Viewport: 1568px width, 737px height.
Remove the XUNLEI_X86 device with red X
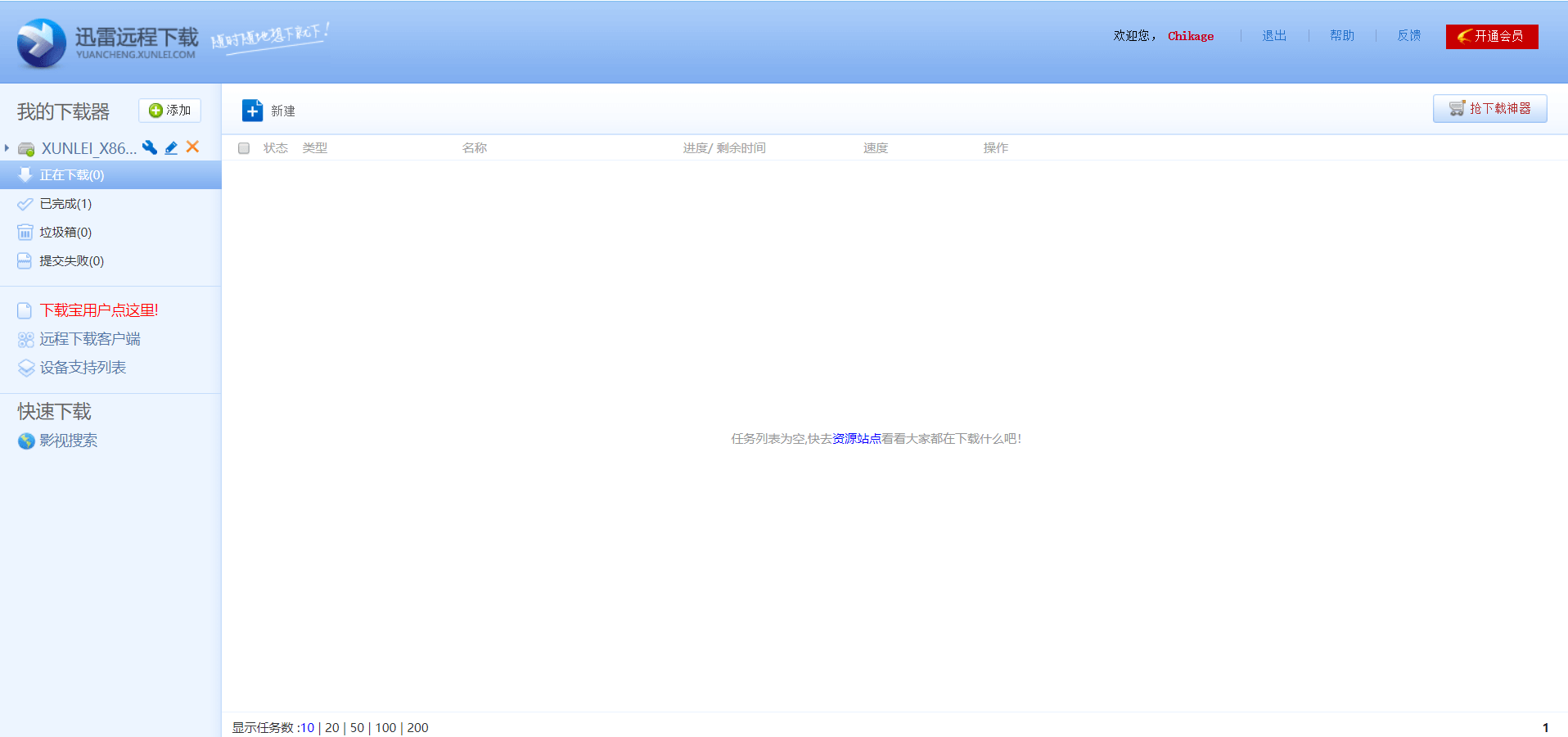[192, 147]
